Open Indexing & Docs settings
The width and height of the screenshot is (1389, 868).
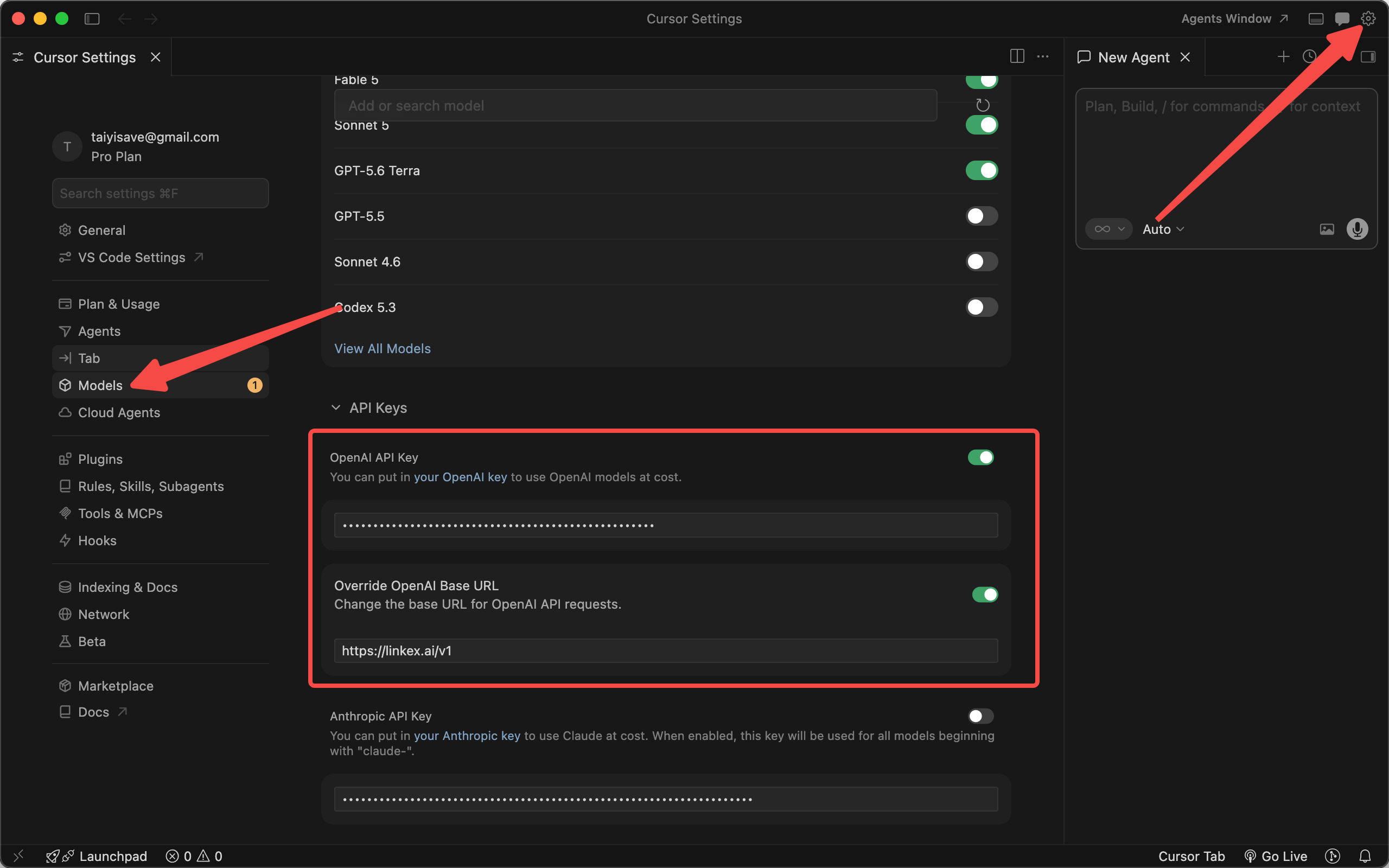pos(160,588)
